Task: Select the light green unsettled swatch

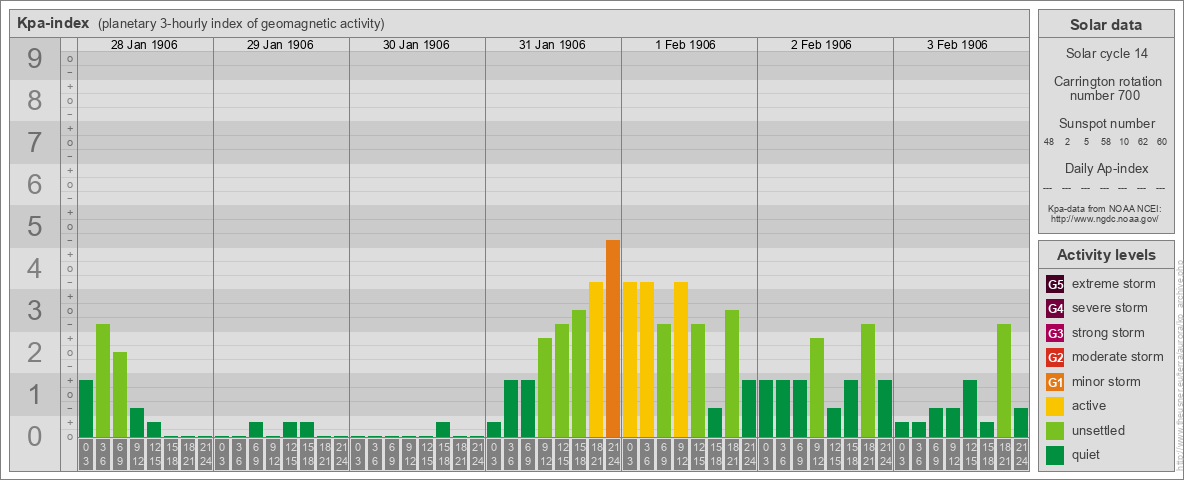Action: [1055, 430]
